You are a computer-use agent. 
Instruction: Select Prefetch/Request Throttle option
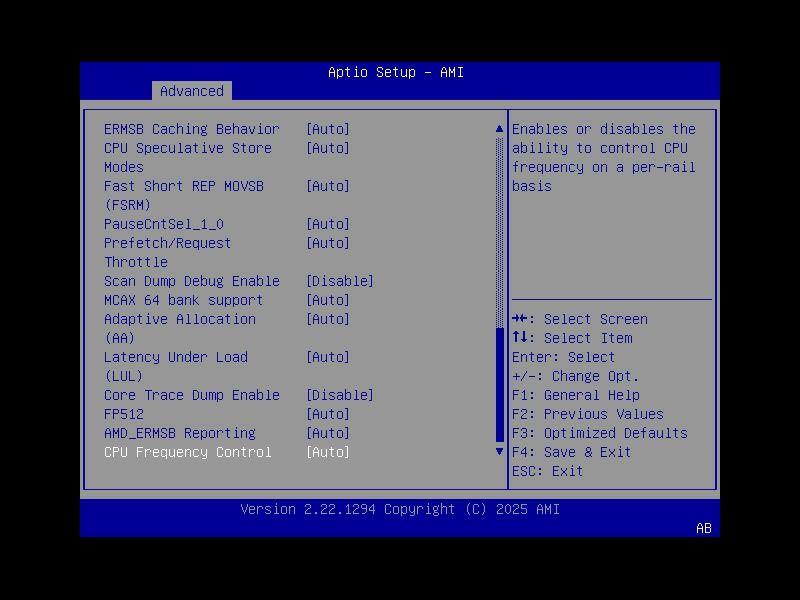(x=167, y=253)
